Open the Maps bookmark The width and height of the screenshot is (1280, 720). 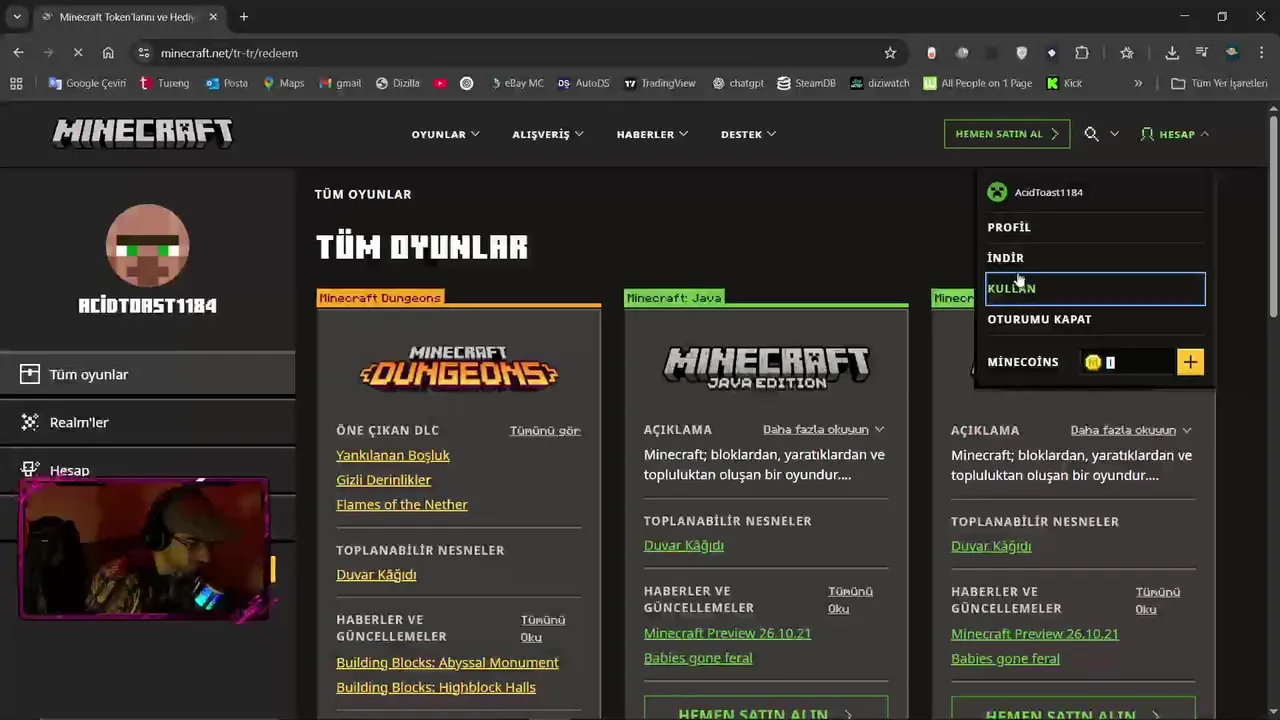(283, 83)
